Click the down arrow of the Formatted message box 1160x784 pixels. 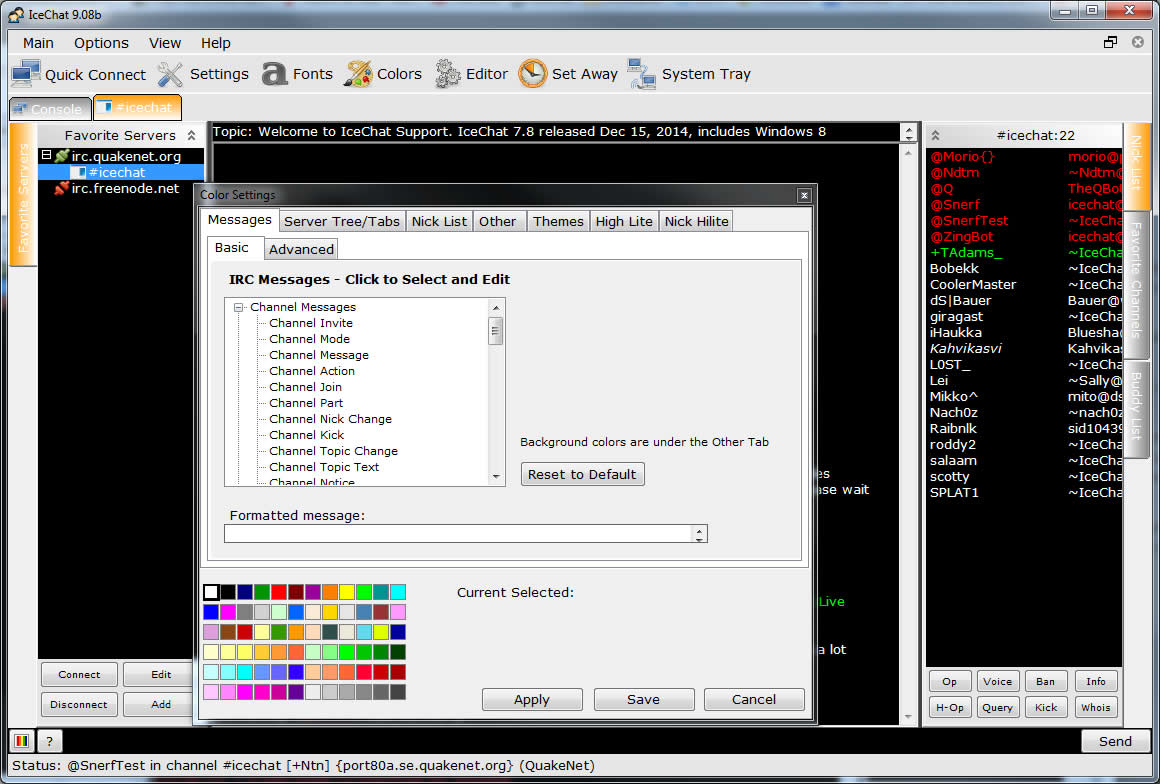[699, 538]
